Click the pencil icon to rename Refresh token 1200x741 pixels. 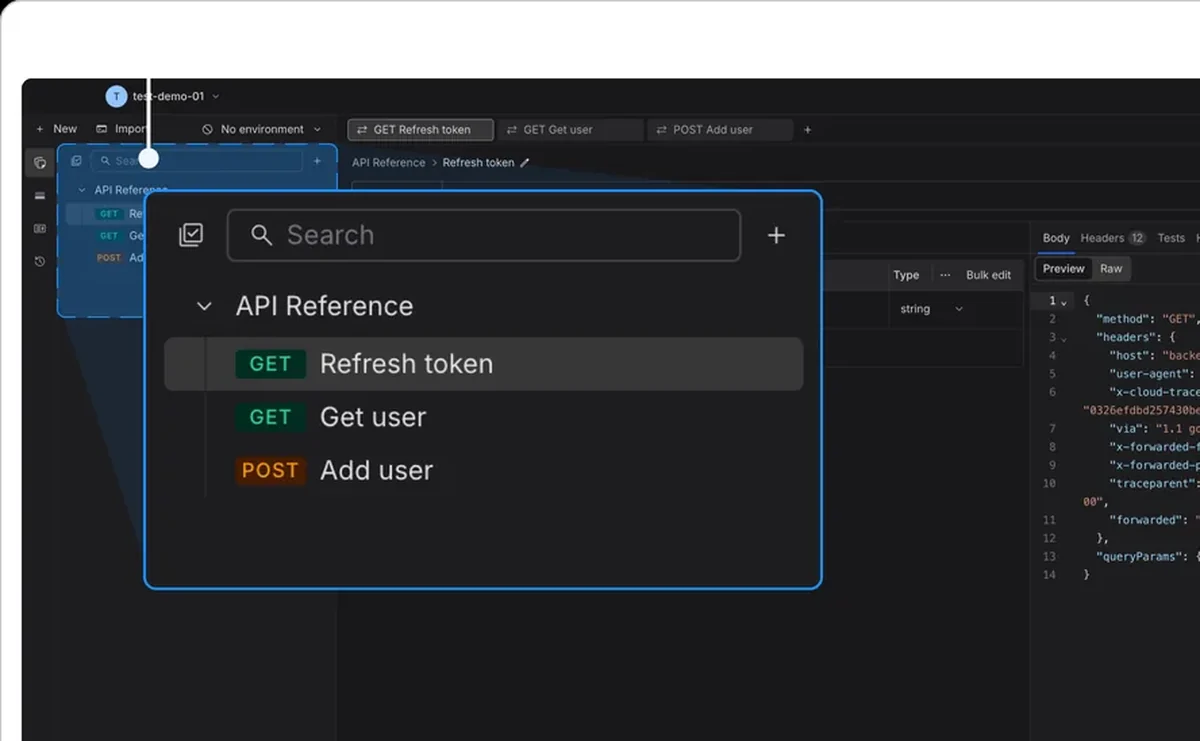[x=525, y=162]
